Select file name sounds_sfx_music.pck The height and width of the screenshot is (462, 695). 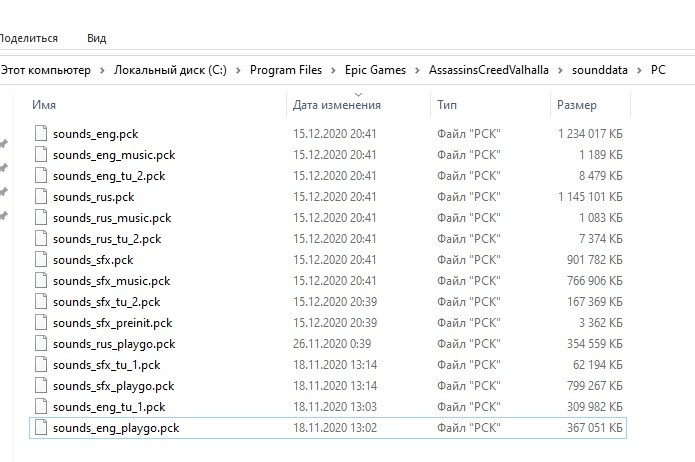112,281
